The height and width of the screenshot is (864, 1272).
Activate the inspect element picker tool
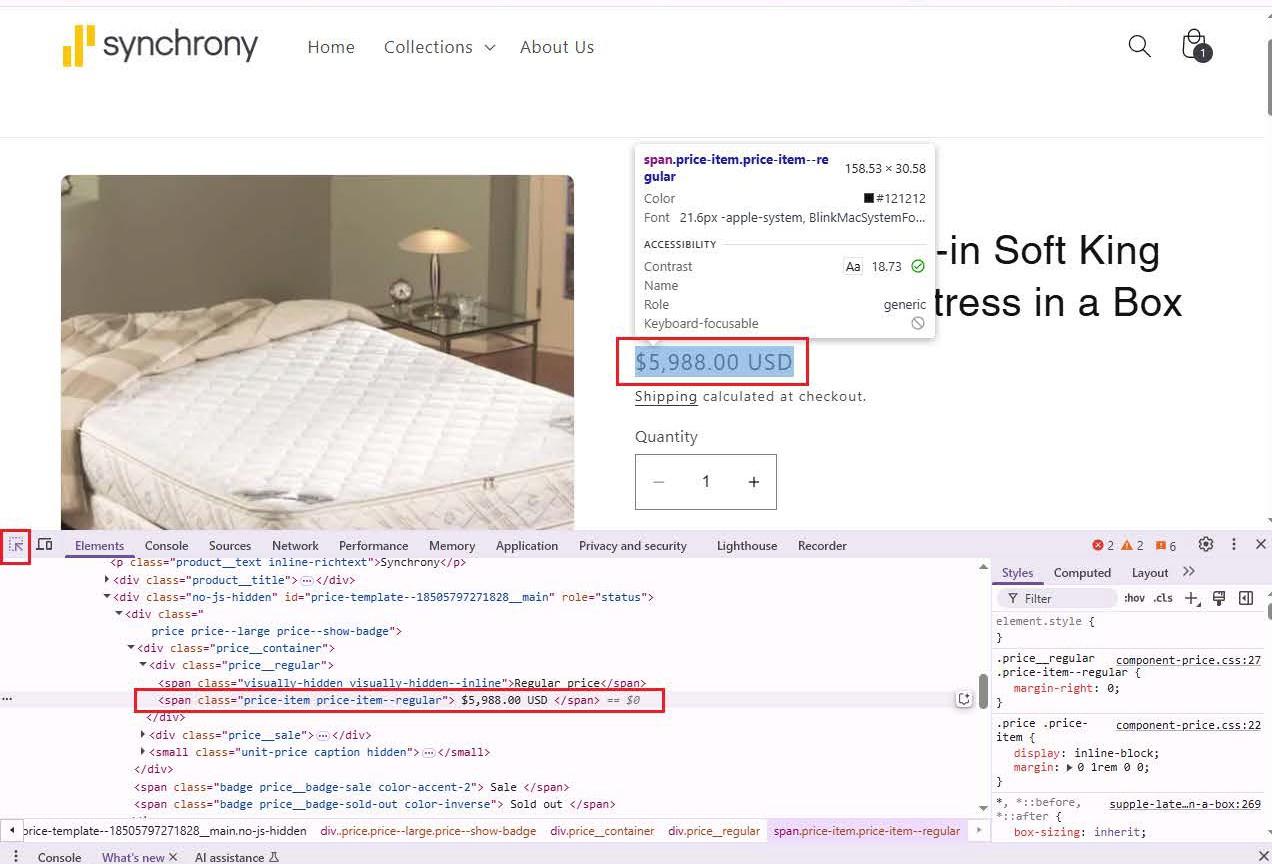[16, 545]
